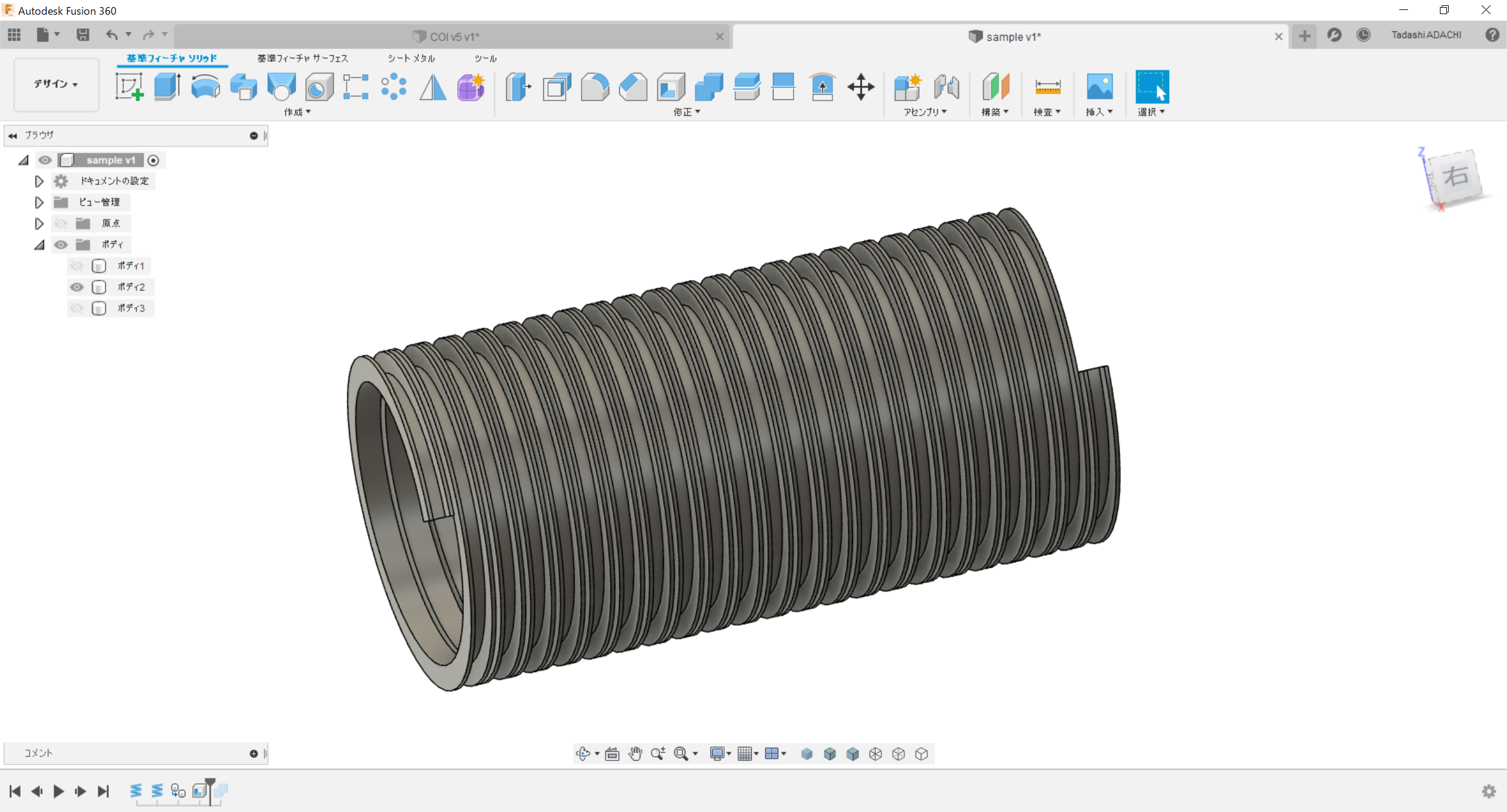Click the Mirror tool icon
Image resolution: width=1507 pixels, height=812 pixels.
[x=433, y=87]
